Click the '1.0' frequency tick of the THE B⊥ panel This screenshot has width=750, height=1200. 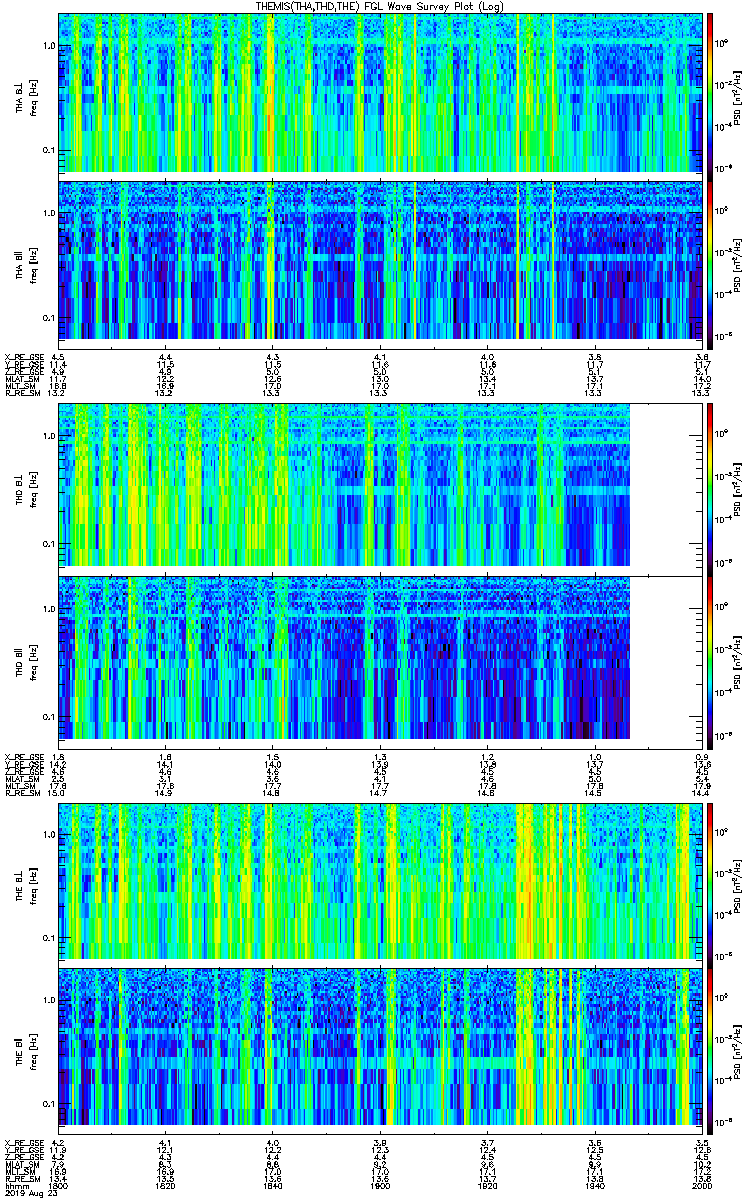pyautogui.click(x=49, y=834)
